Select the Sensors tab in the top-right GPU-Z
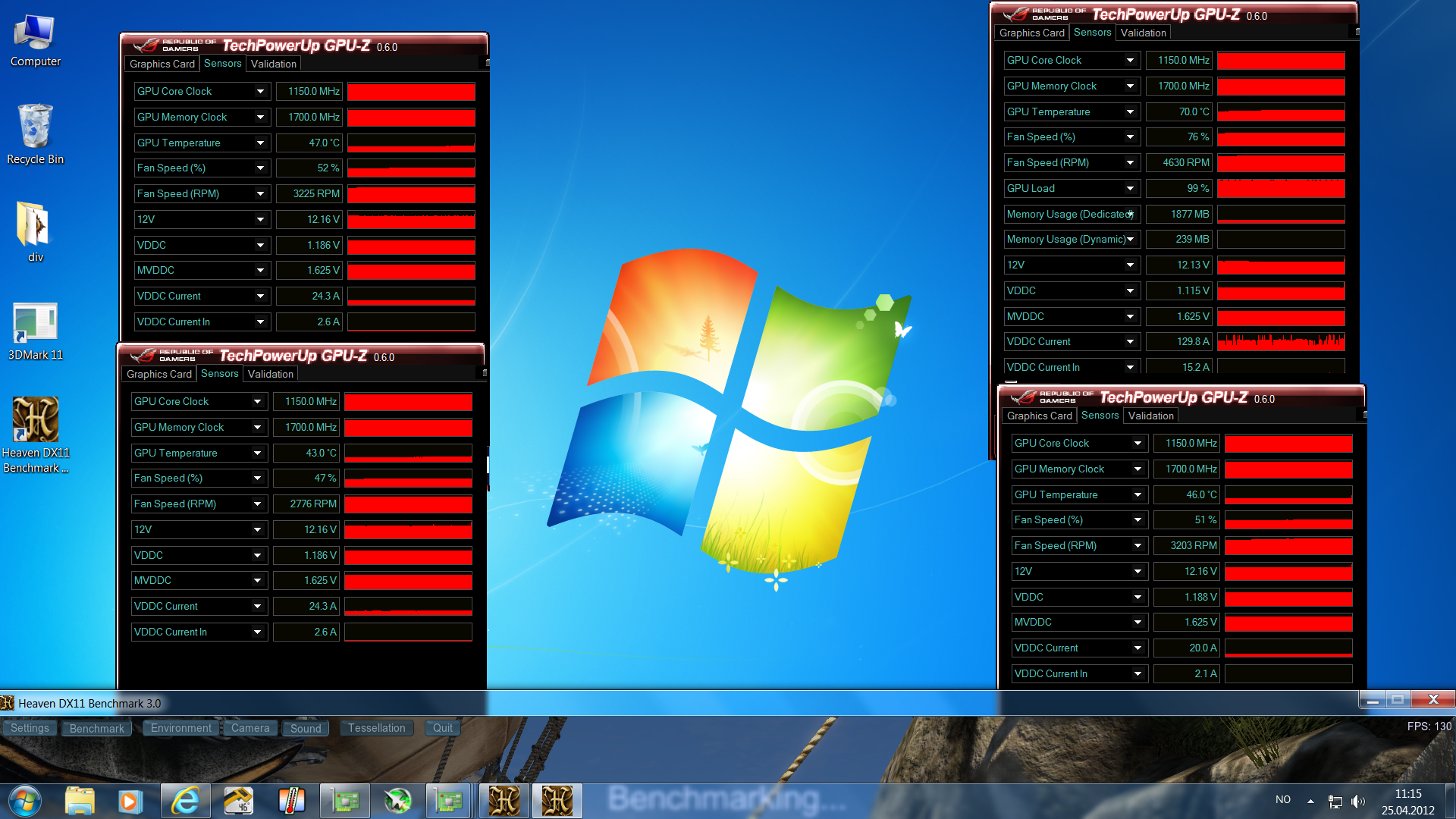The width and height of the screenshot is (1456, 819). 1092,32
